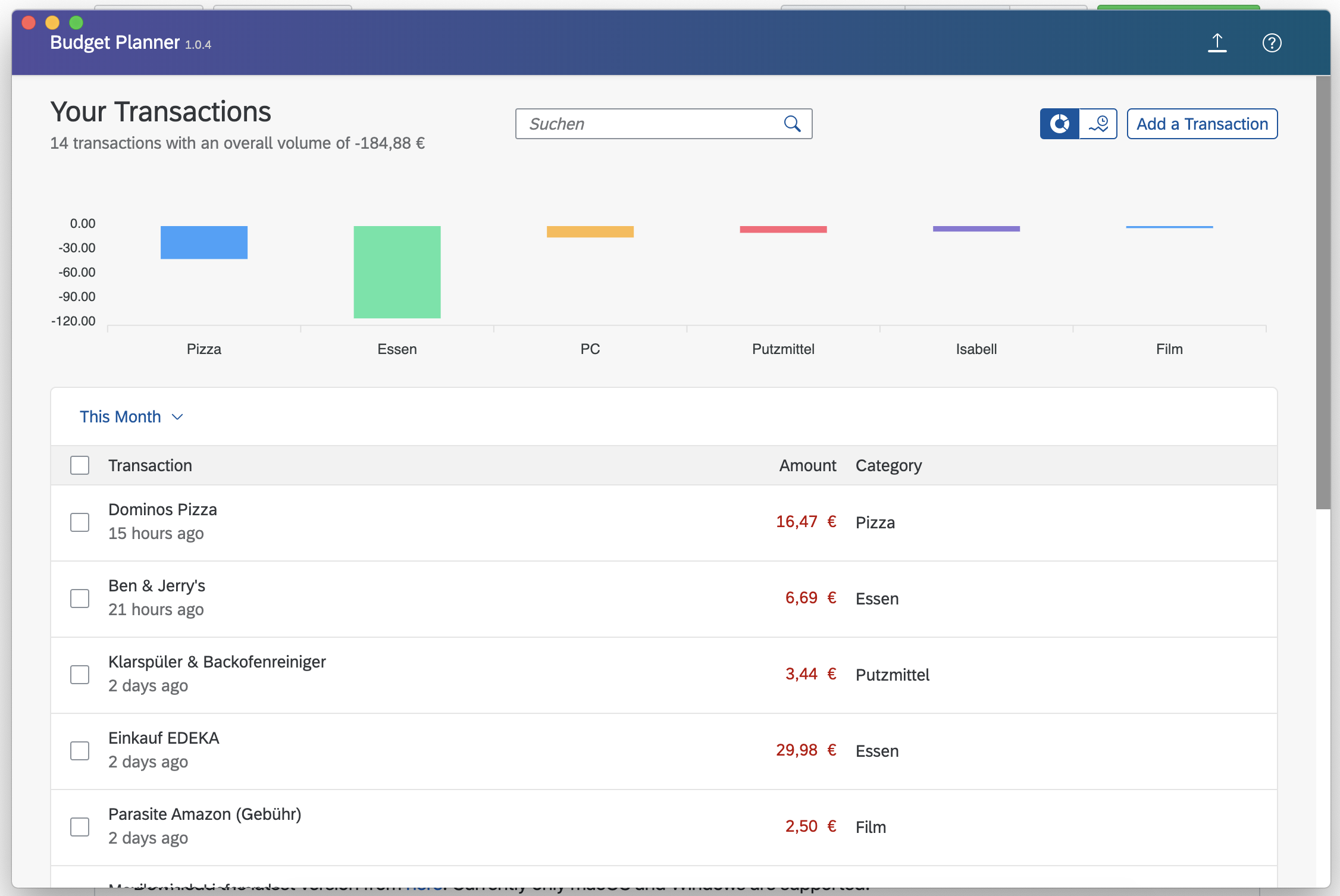Check the Ben & Jerry's row checkbox
This screenshot has width=1340, height=896.
(x=80, y=599)
